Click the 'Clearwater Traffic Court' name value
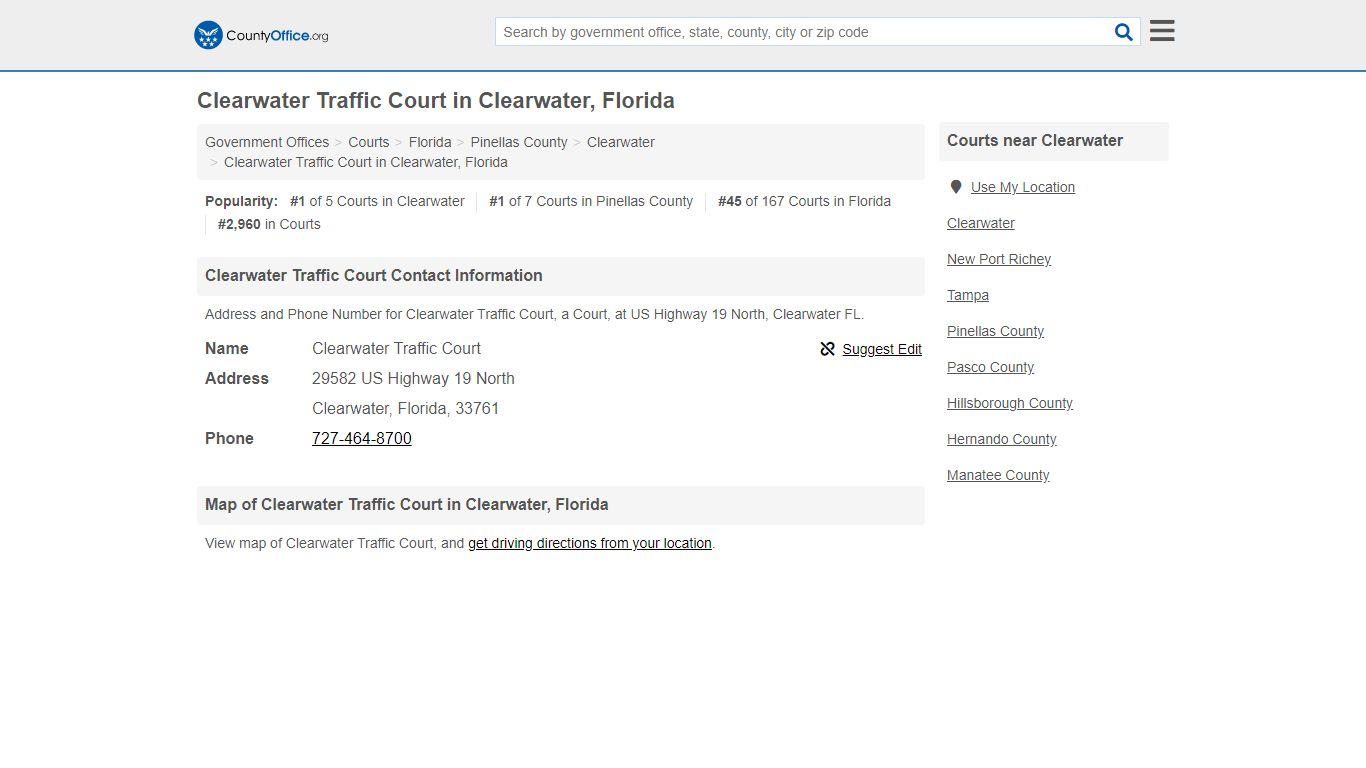This screenshot has height=768, width=1366. pyautogui.click(x=396, y=348)
